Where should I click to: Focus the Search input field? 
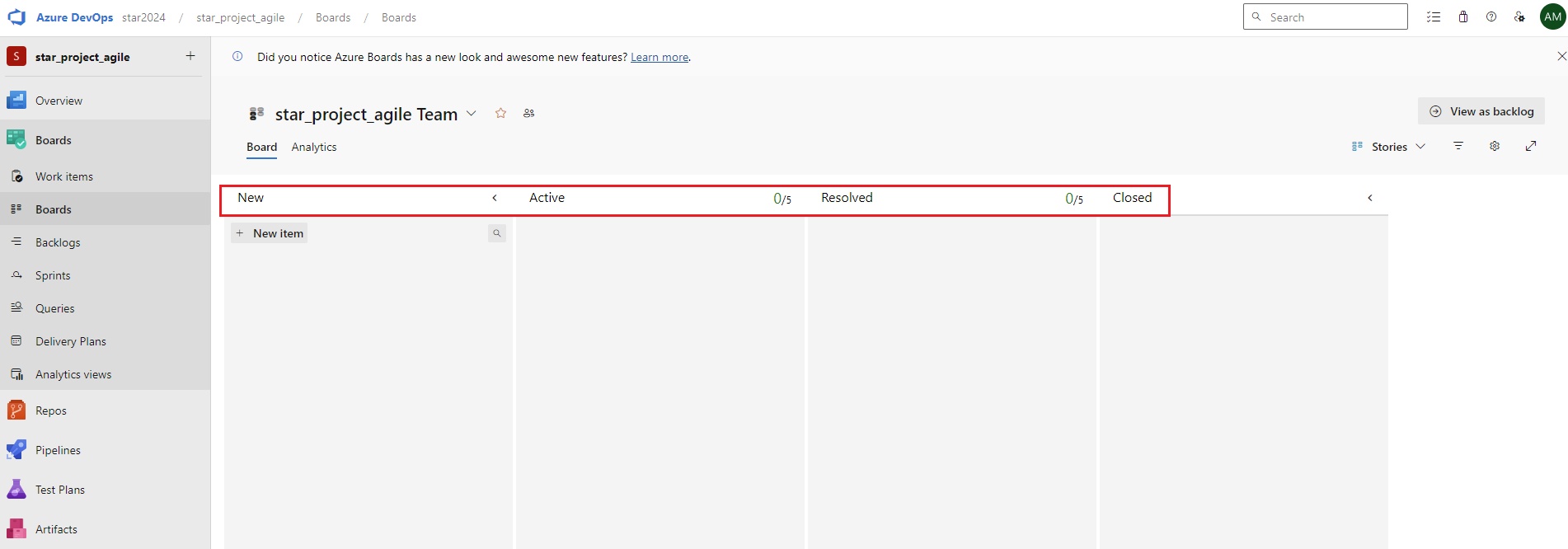tap(1326, 16)
